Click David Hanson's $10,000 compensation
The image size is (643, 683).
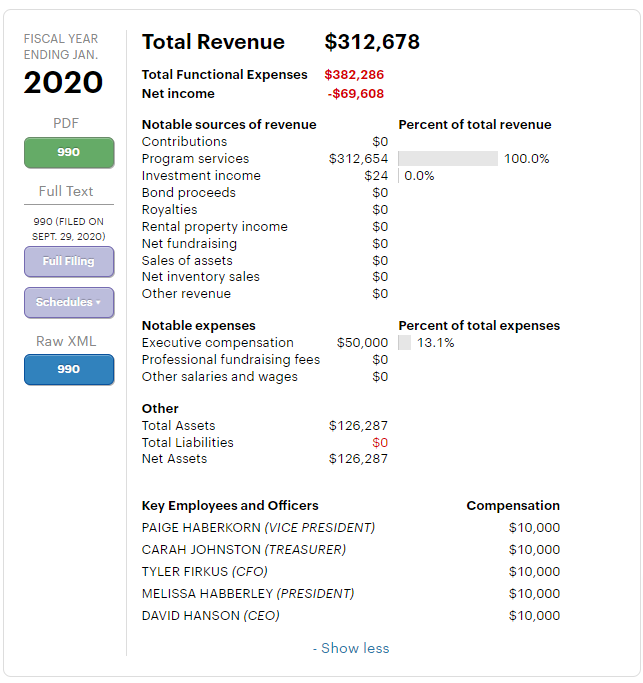(535, 616)
